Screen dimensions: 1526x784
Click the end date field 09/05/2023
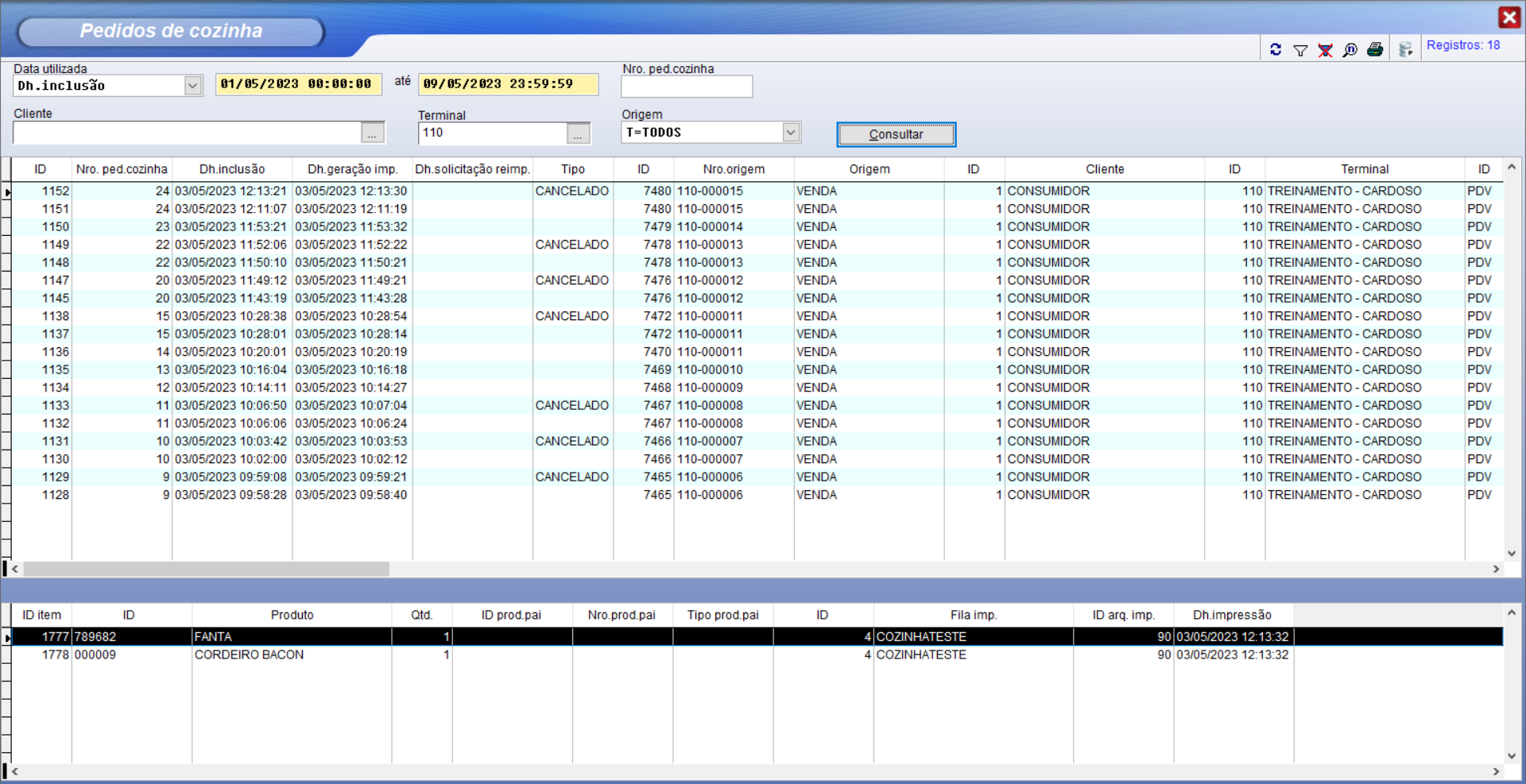coord(508,84)
